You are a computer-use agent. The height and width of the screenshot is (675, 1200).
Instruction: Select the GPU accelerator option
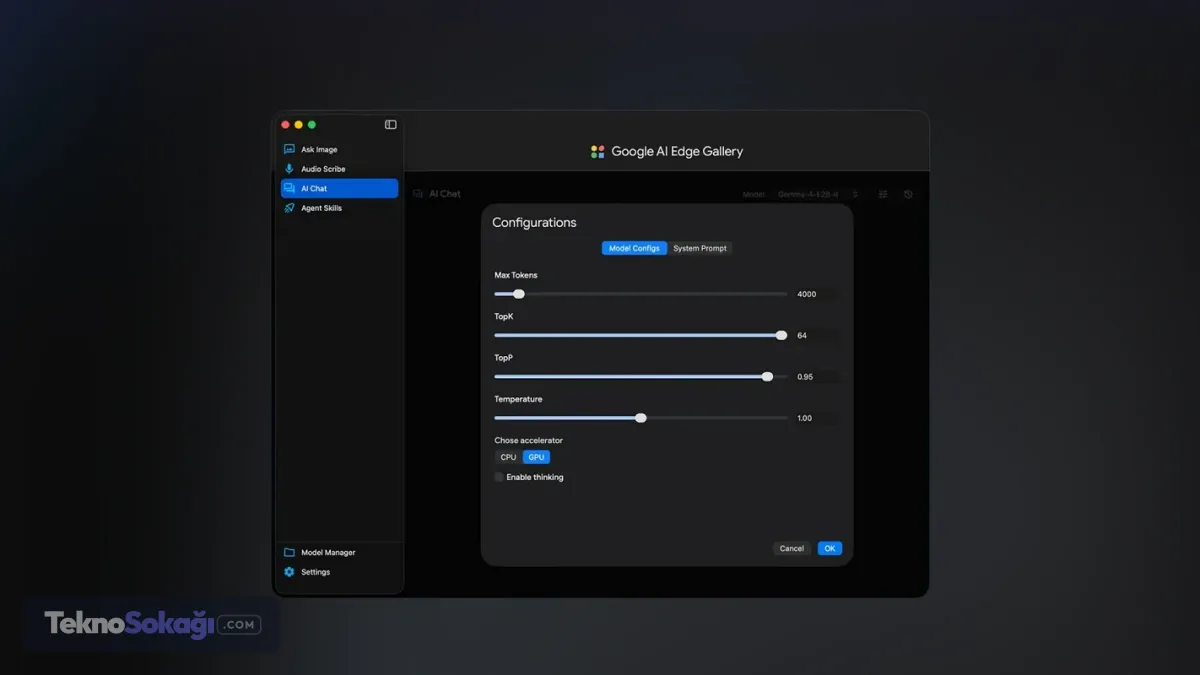[x=536, y=457]
